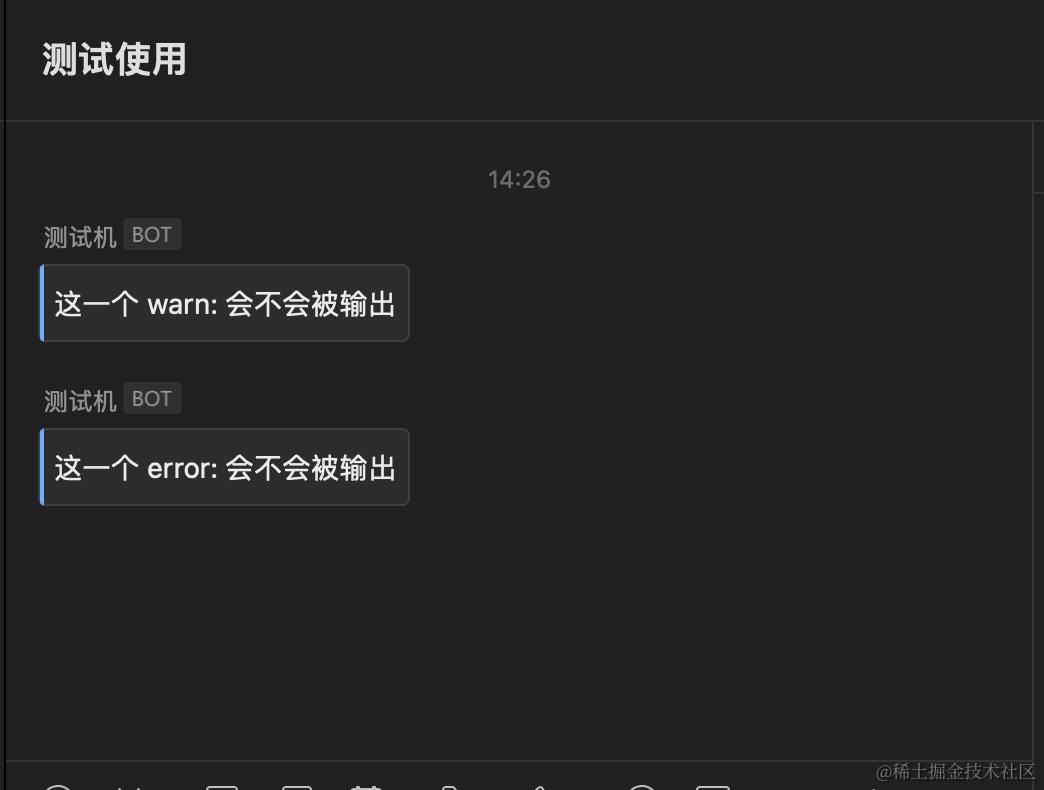Click the blue quote bar on the error message

click(x=42, y=467)
